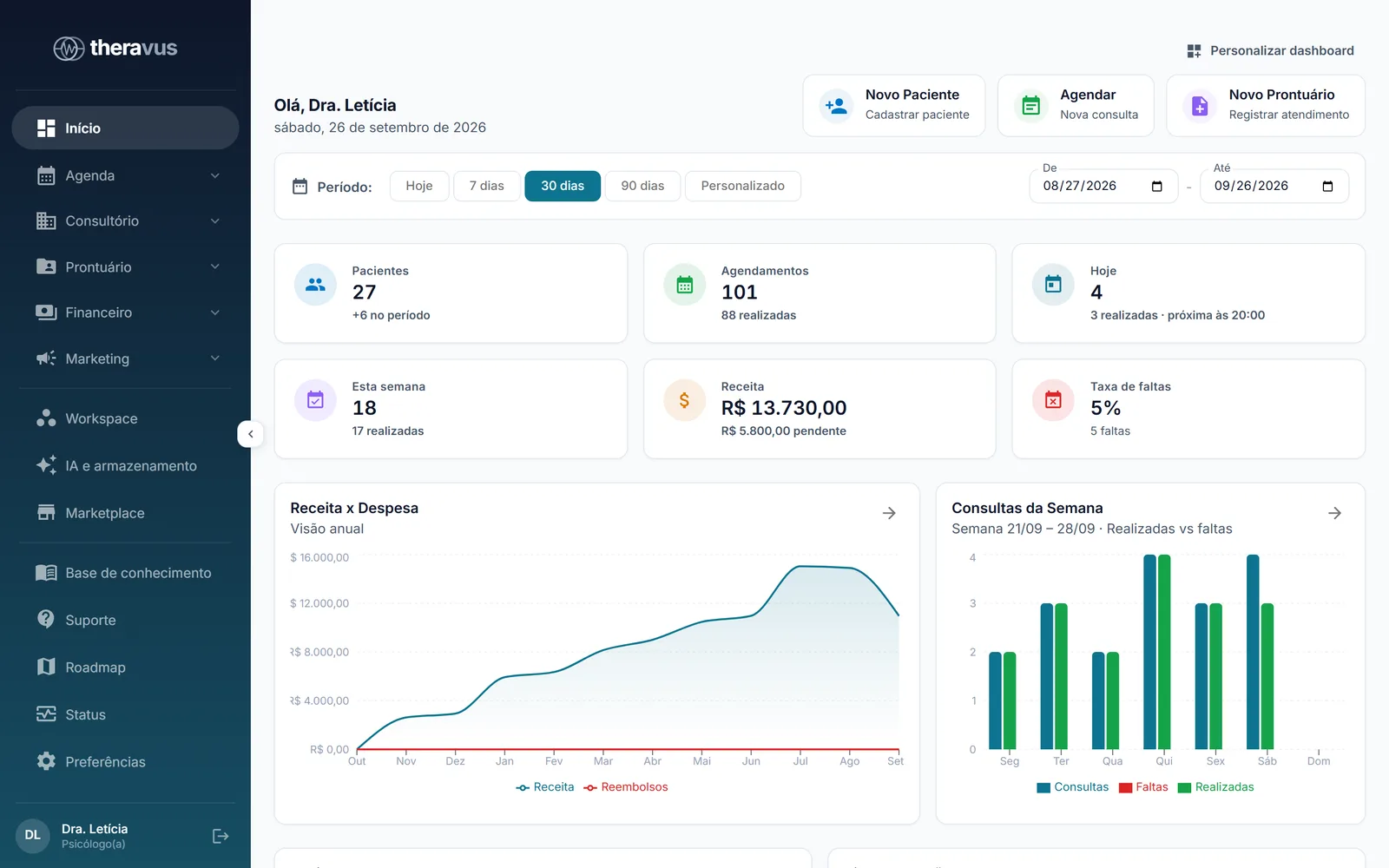Open the De date calendar picker icon
This screenshot has width=1389, height=868.
click(1156, 187)
